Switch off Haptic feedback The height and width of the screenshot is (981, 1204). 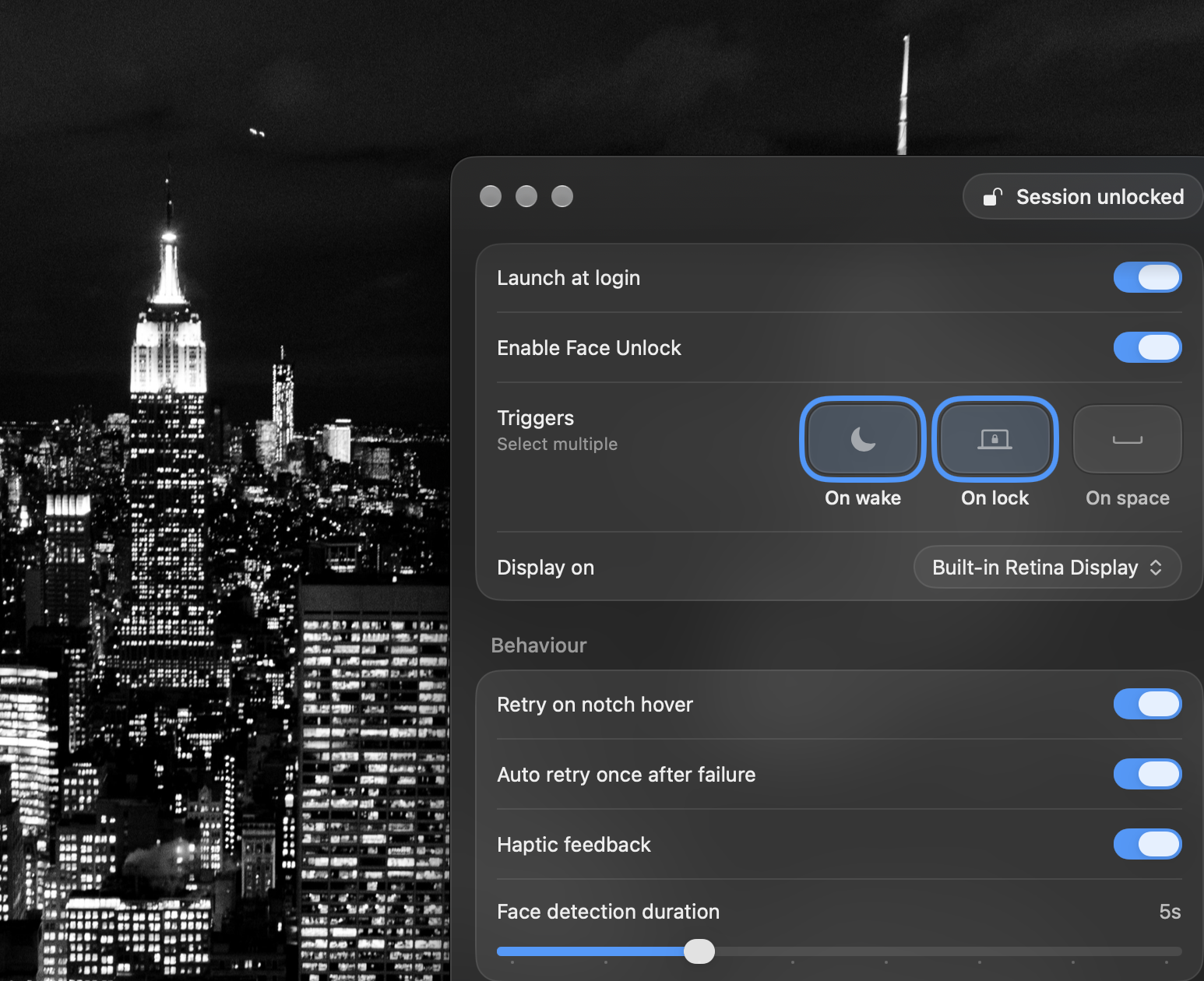click(1148, 844)
